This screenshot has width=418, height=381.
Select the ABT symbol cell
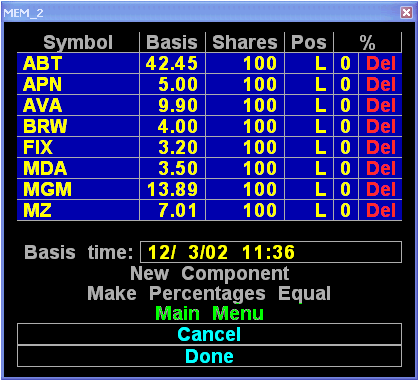pos(78,63)
